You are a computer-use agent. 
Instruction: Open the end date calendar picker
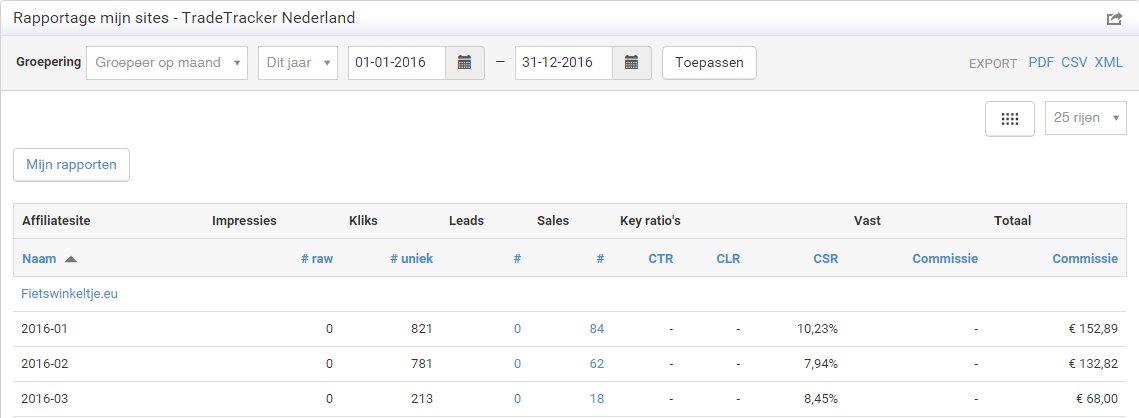tap(632, 63)
